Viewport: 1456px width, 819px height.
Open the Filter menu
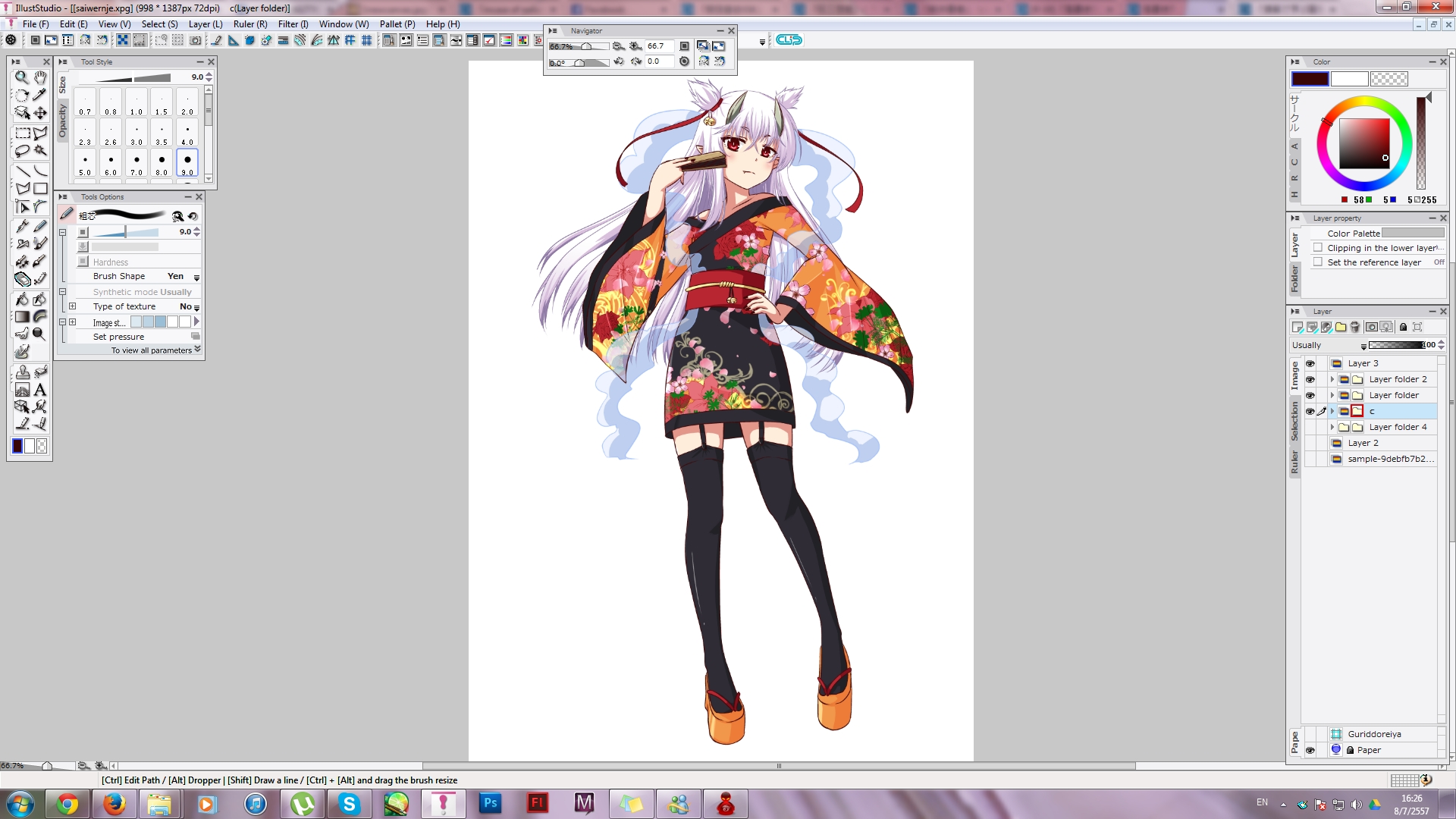tap(293, 24)
